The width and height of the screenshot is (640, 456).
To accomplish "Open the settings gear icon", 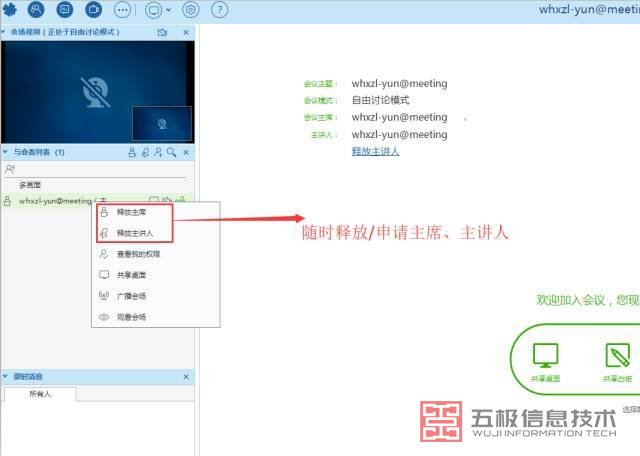I will tap(191, 9).
